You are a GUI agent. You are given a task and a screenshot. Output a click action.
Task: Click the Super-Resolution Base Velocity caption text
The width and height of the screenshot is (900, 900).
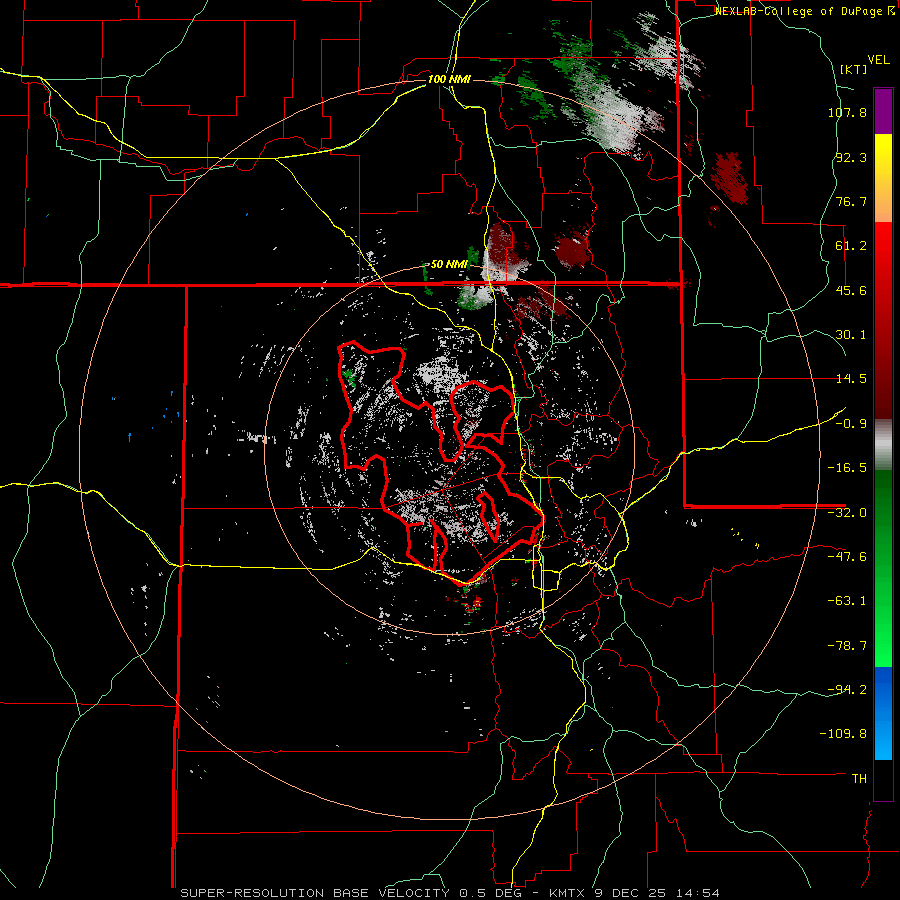449,893
